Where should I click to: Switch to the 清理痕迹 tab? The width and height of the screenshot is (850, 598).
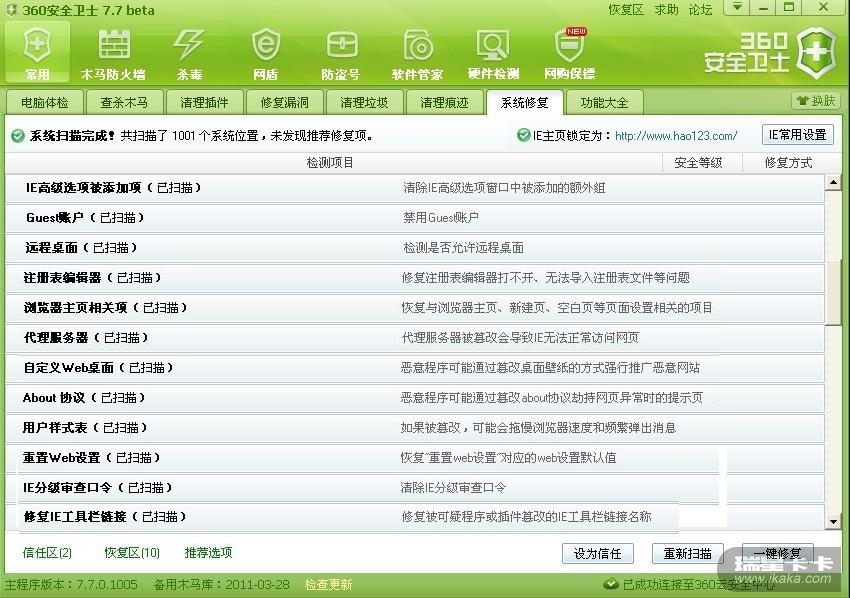click(445, 102)
